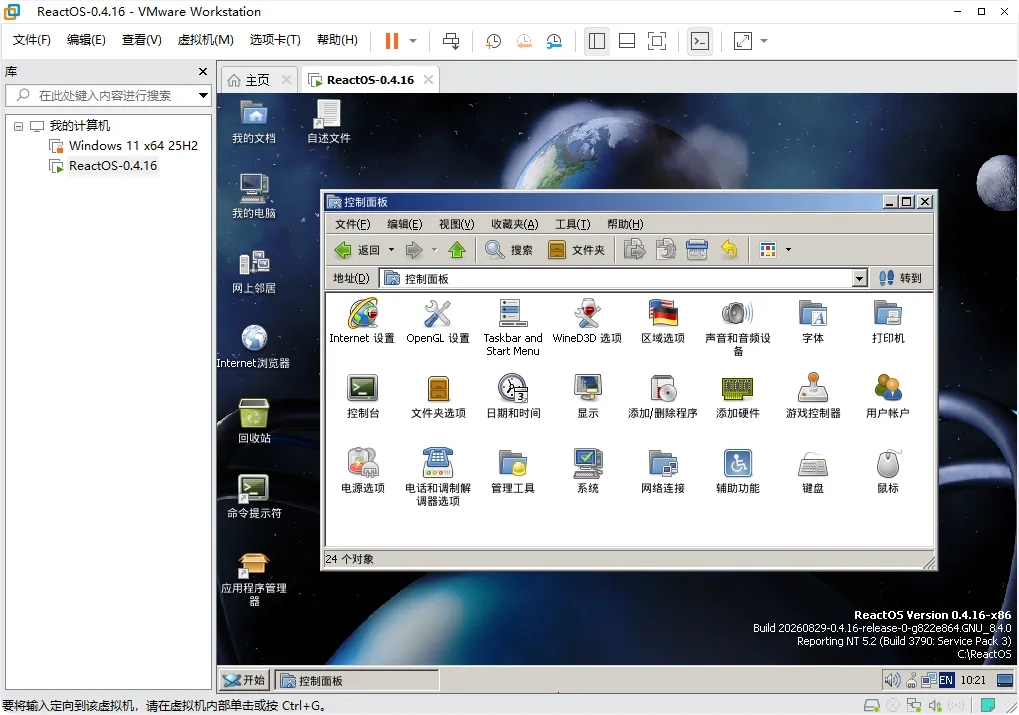Open 工具(T) menu in Control Panel
The width and height of the screenshot is (1019, 715).
[573, 224]
